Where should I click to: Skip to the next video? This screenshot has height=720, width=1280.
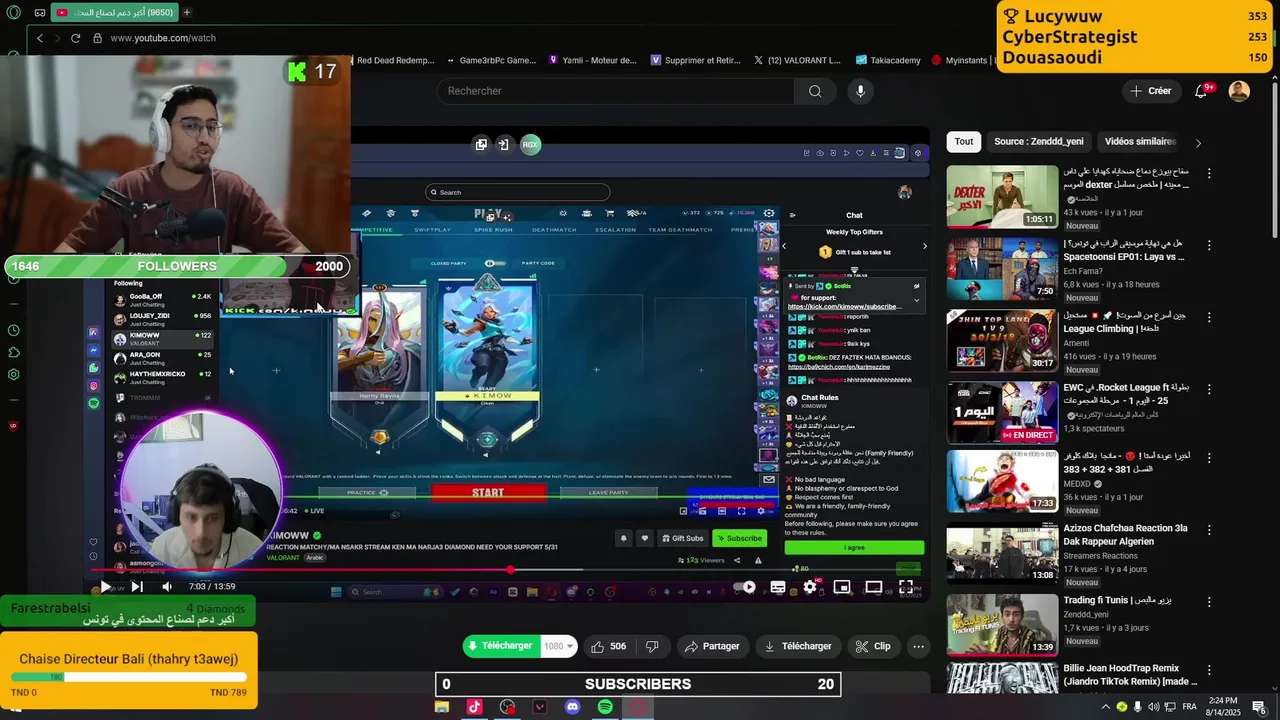coord(137,587)
